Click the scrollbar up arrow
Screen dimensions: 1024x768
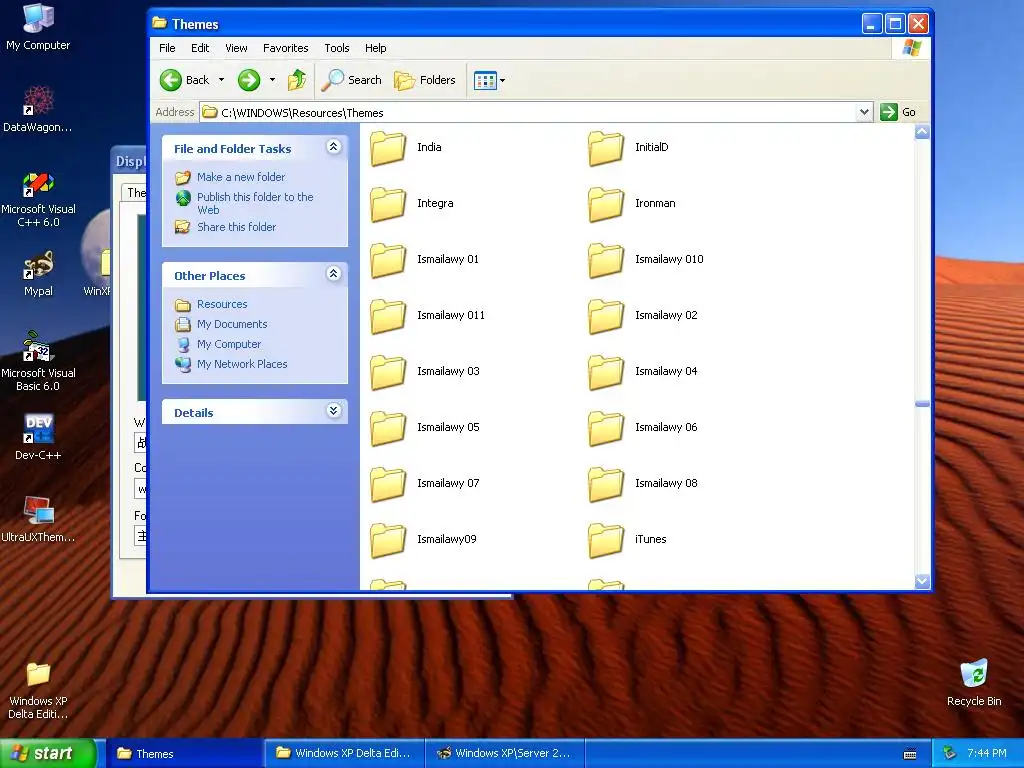pos(922,132)
